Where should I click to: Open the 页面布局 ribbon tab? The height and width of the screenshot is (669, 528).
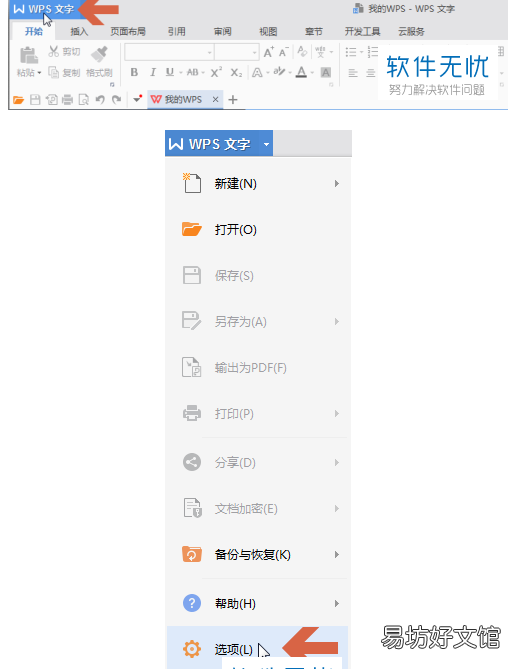[128, 31]
